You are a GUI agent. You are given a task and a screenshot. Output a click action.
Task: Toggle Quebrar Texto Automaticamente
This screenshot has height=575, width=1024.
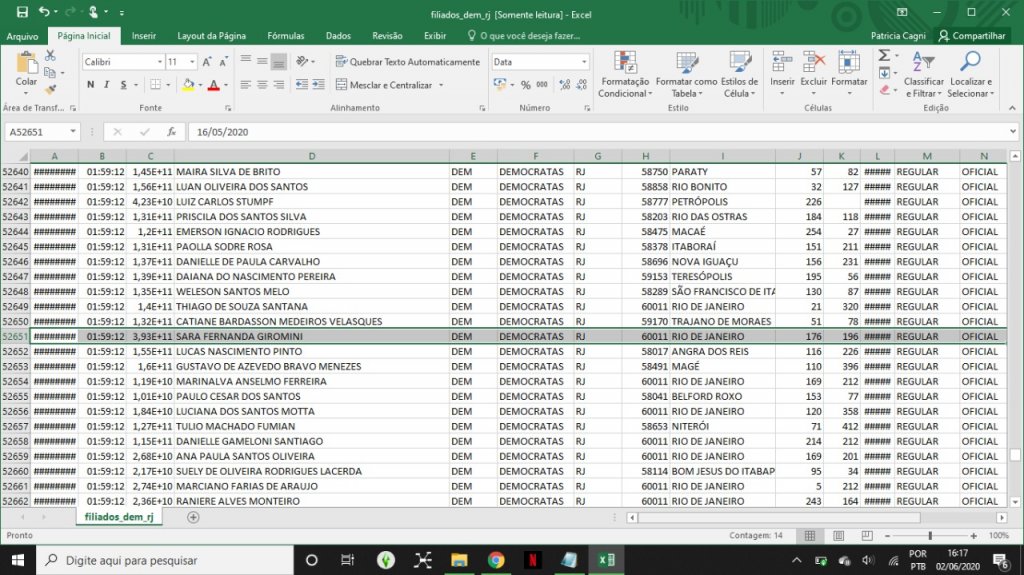click(x=407, y=62)
